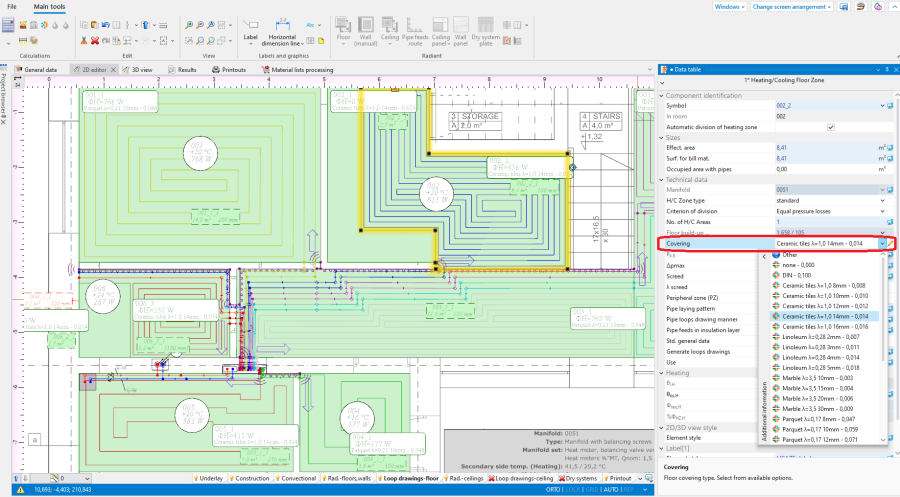Viewport: 900px width, 497px height.
Task: Toggle REP mode in status bar
Action: [629, 490]
